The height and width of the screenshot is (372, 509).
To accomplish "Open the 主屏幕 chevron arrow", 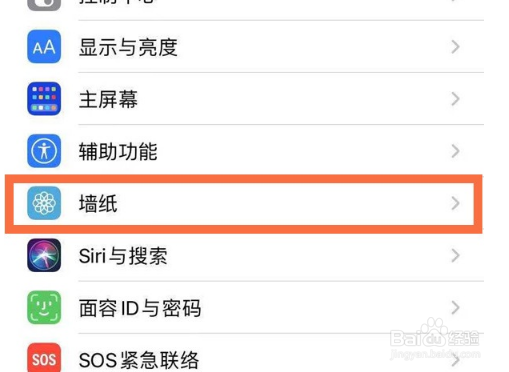I will click(x=455, y=99).
